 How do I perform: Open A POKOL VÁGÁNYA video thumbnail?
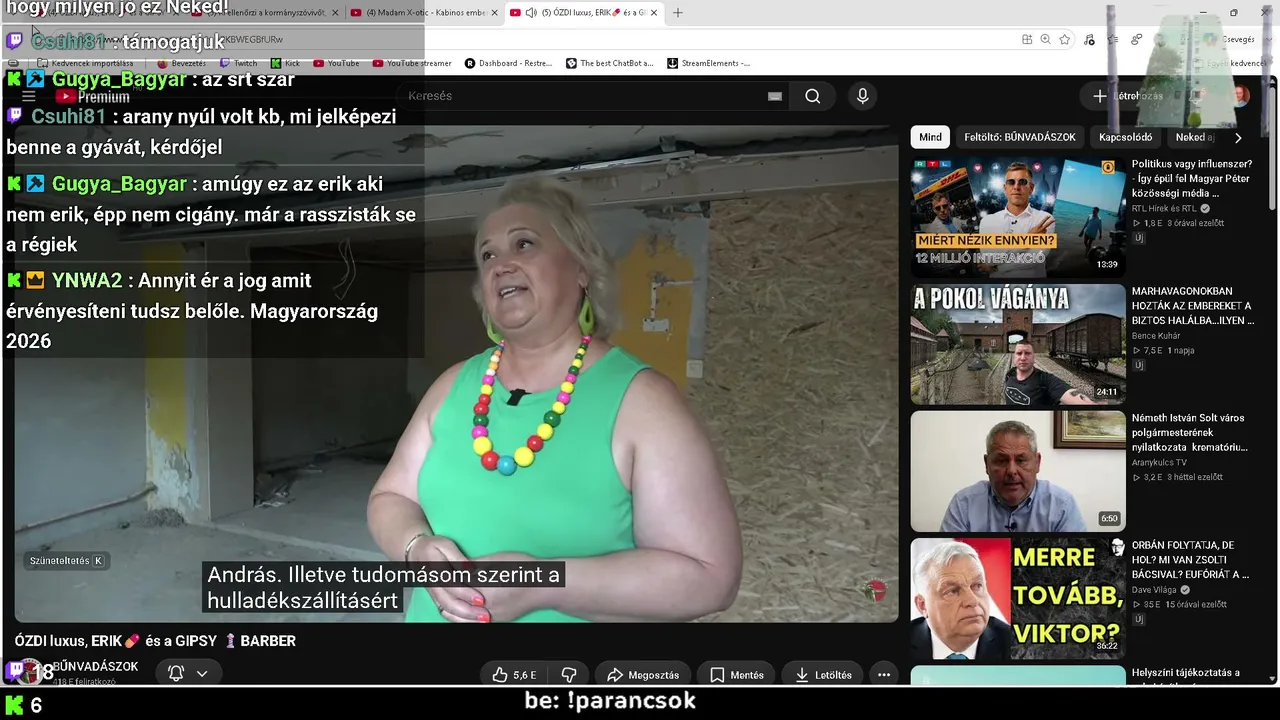coord(1018,343)
